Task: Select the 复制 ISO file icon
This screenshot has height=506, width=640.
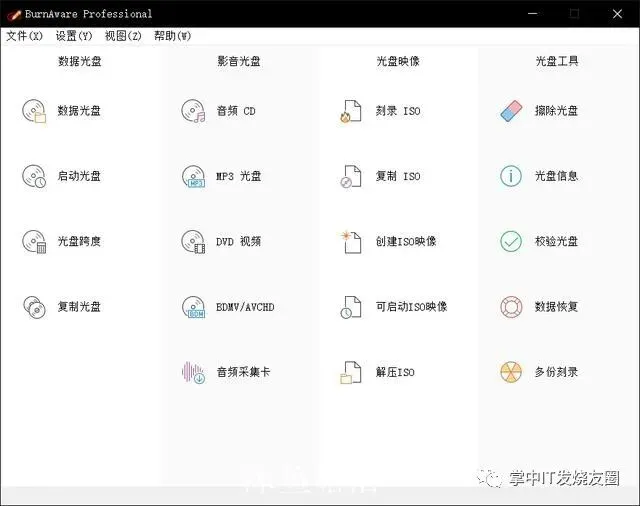Action: point(351,176)
